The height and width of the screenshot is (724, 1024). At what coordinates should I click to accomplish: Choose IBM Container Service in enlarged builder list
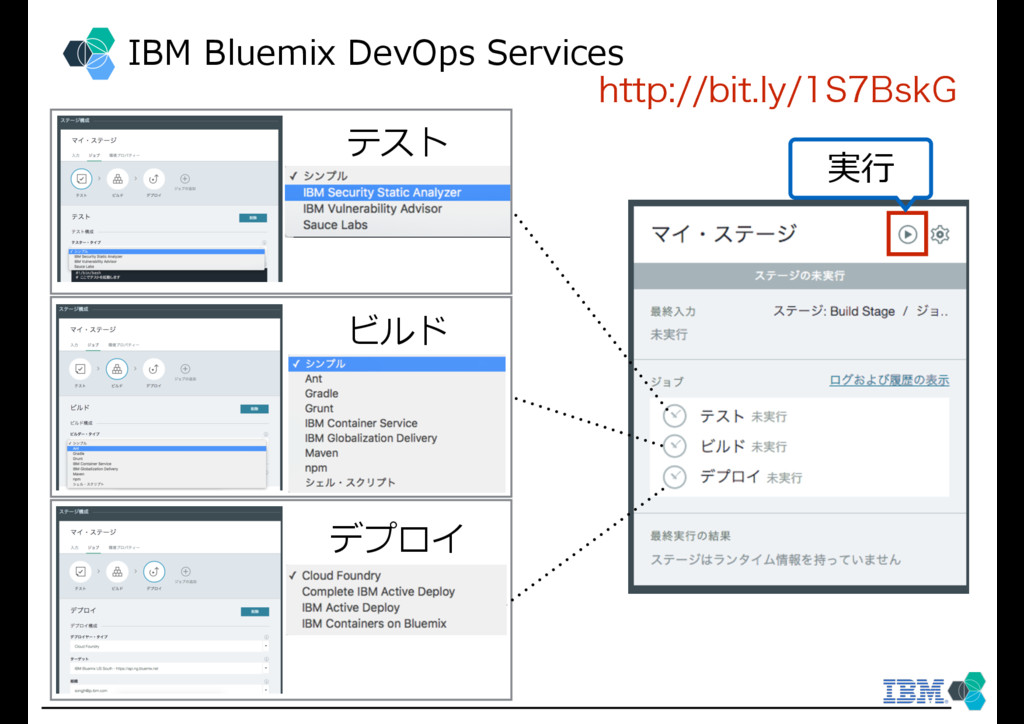(397, 423)
